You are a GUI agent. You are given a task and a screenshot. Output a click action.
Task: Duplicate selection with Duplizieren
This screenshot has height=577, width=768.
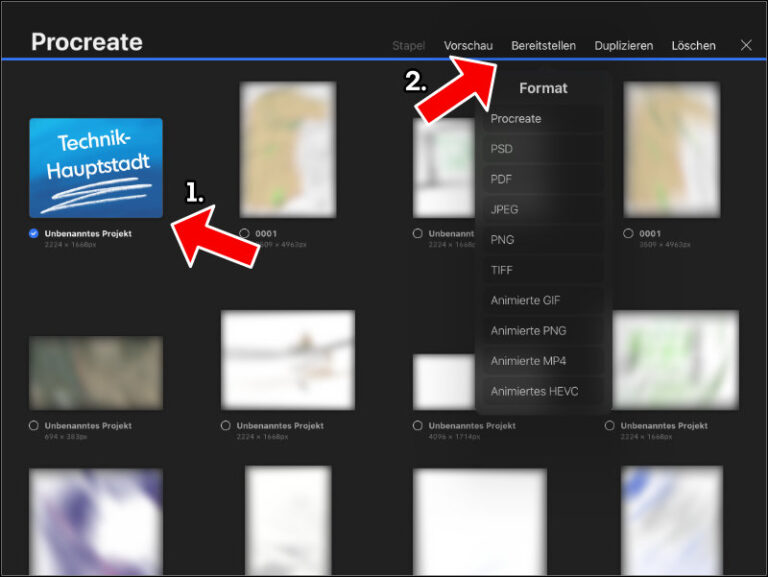(624, 46)
